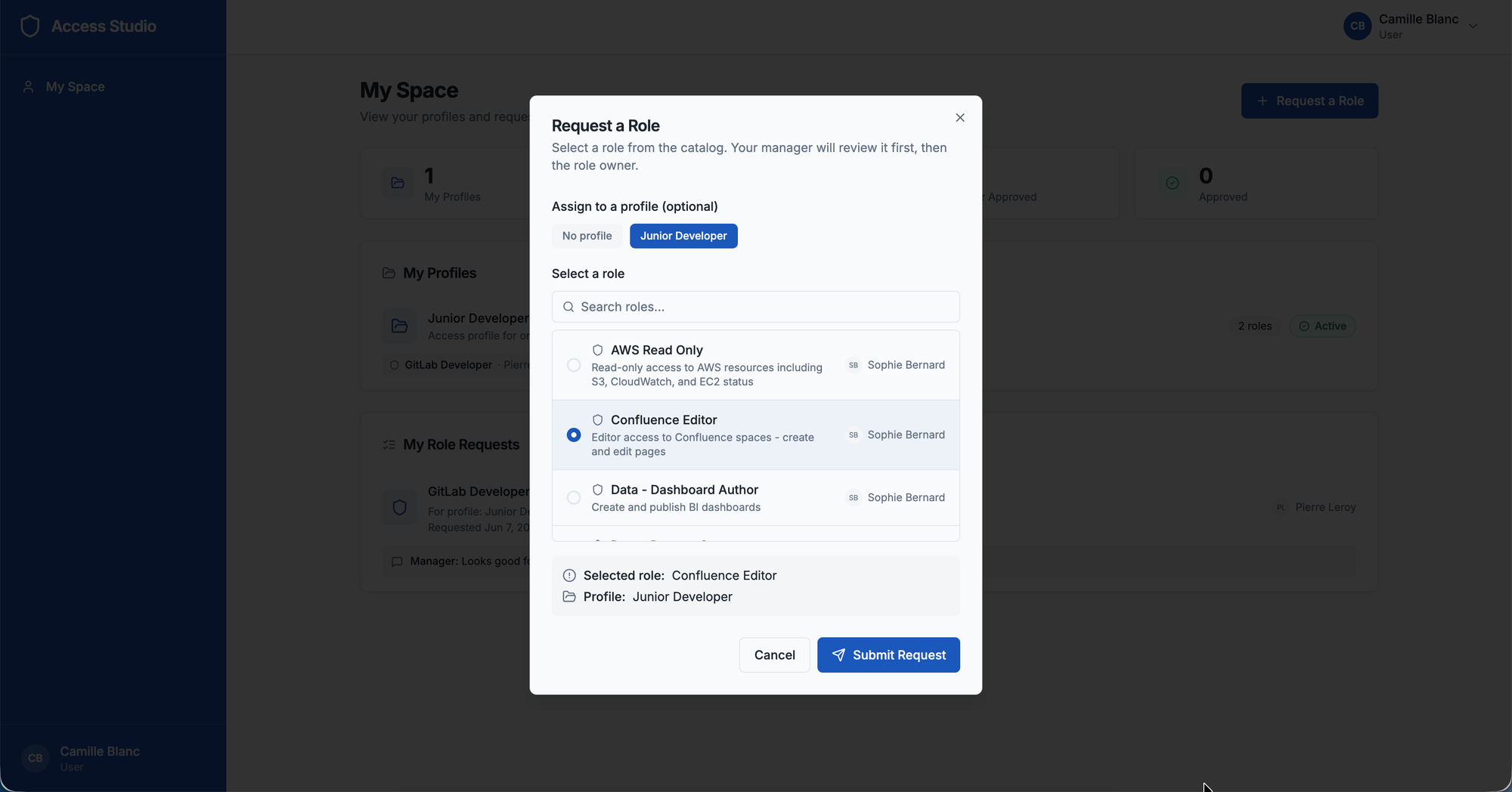This screenshot has height=792, width=1512.
Task: Click the CB avatar at sidebar bottom
Action: tap(36, 758)
